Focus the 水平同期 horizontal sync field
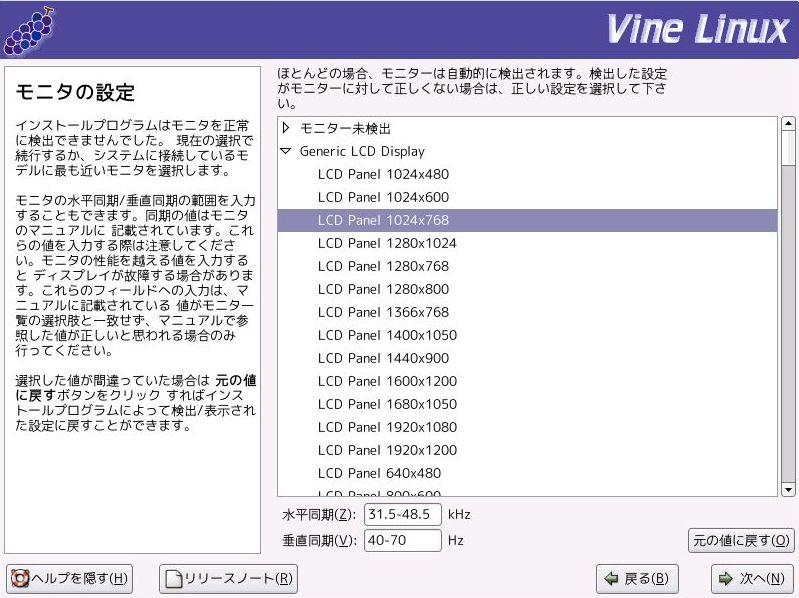 click(403, 514)
